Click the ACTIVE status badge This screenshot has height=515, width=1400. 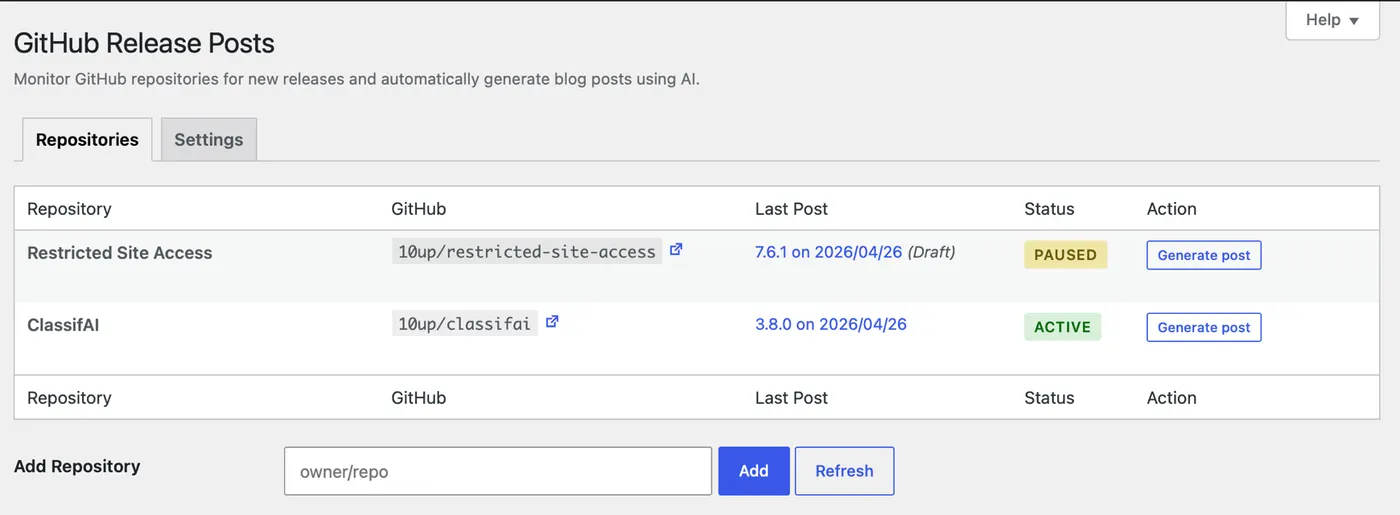[x=1062, y=327]
